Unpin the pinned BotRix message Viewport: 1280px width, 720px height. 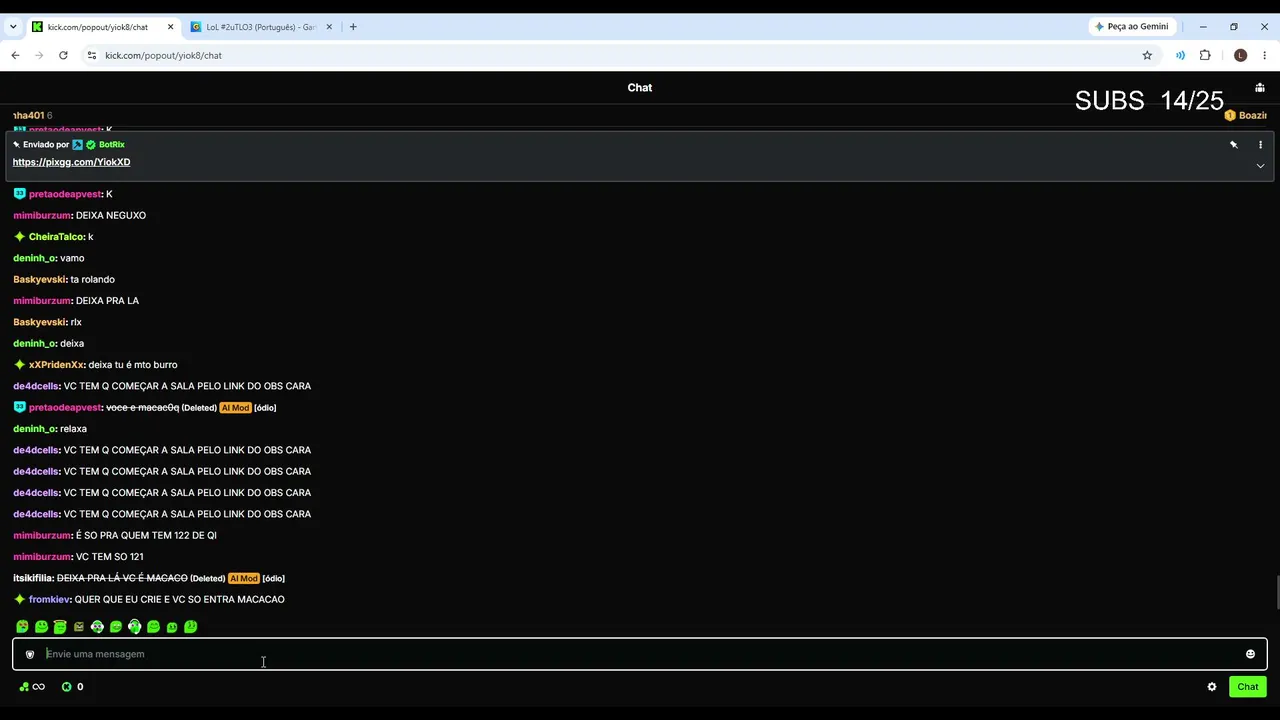pos(1233,145)
